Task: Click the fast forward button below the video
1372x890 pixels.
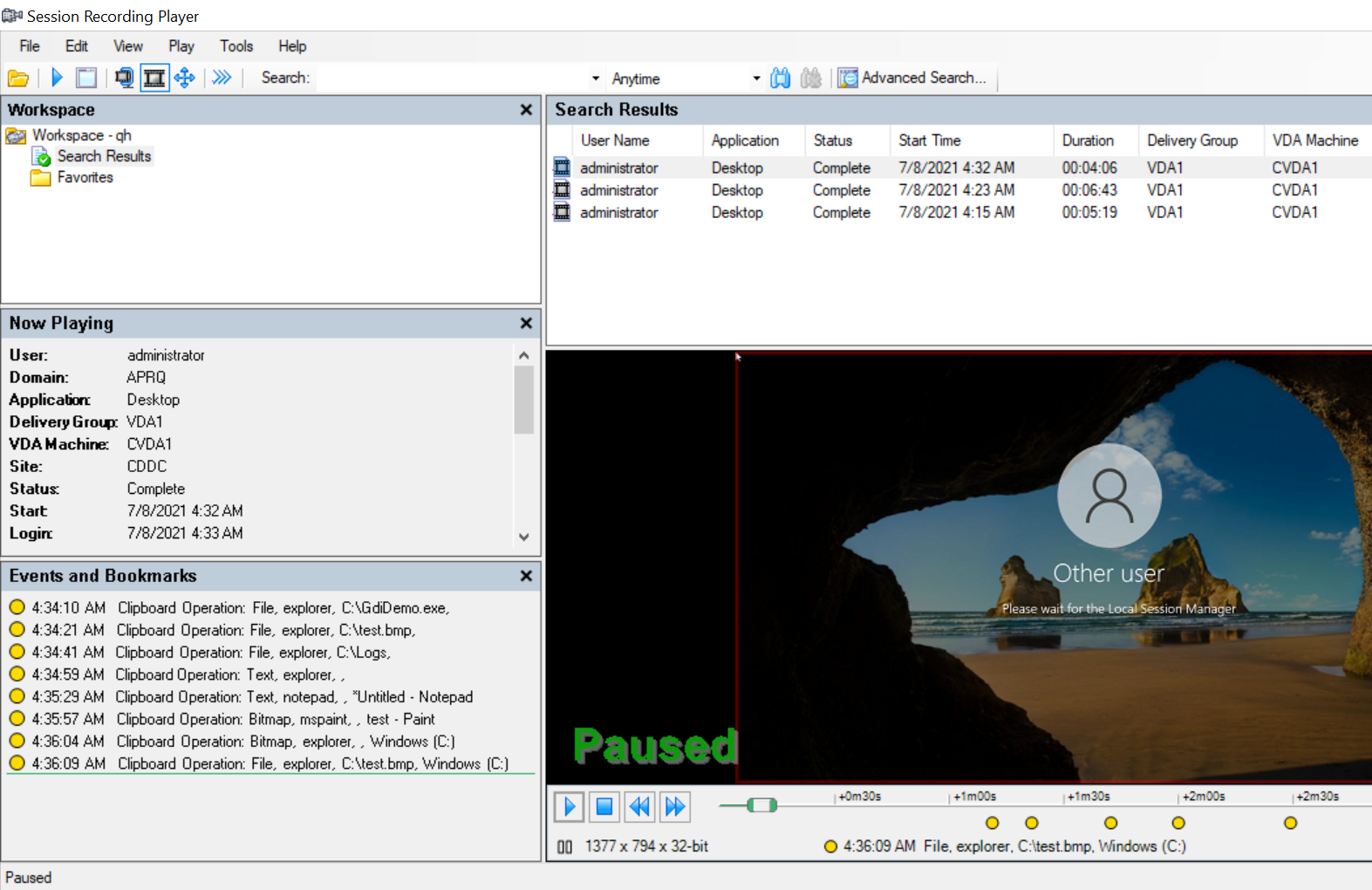Action: (x=675, y=806)
